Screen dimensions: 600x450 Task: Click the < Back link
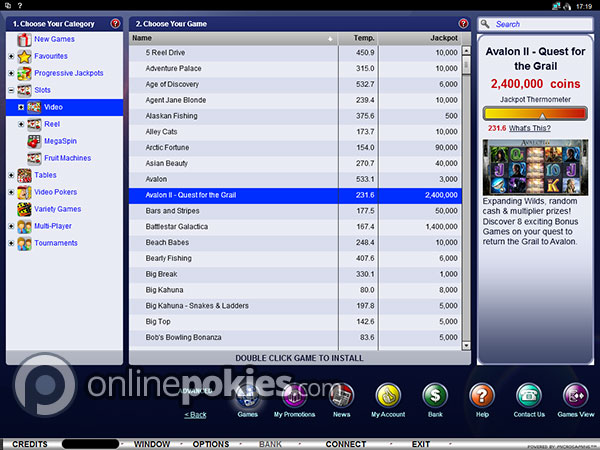point(195,414)
